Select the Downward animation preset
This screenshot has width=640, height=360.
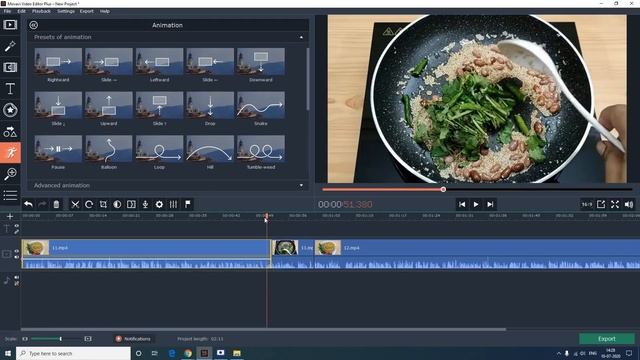261,65
